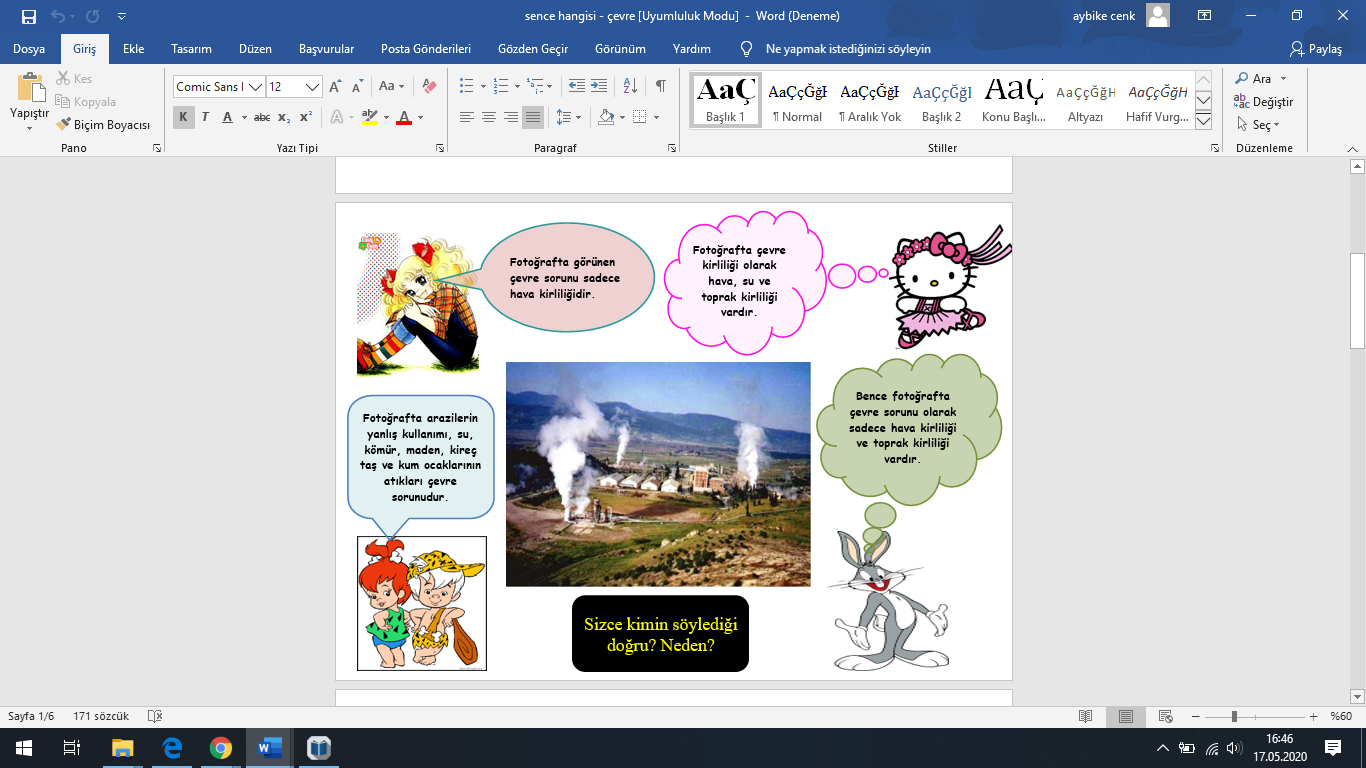Apply the red font color
The width and height of the screenshot is (1366, 768).
click(404, 118)
